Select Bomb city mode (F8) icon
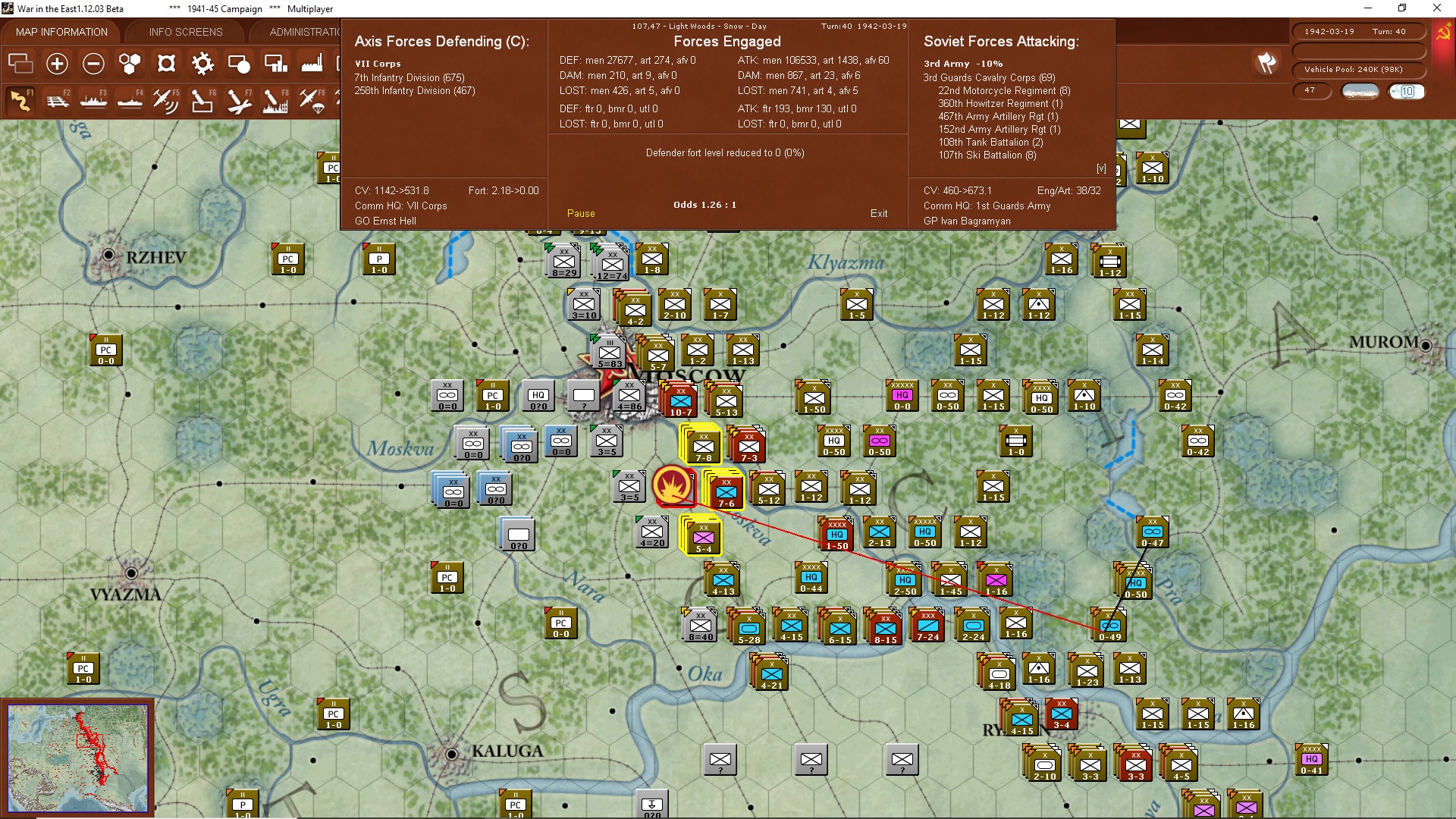Image resolution: width=1456 pixels, height=819 pixels. click(x=275, y=101)
